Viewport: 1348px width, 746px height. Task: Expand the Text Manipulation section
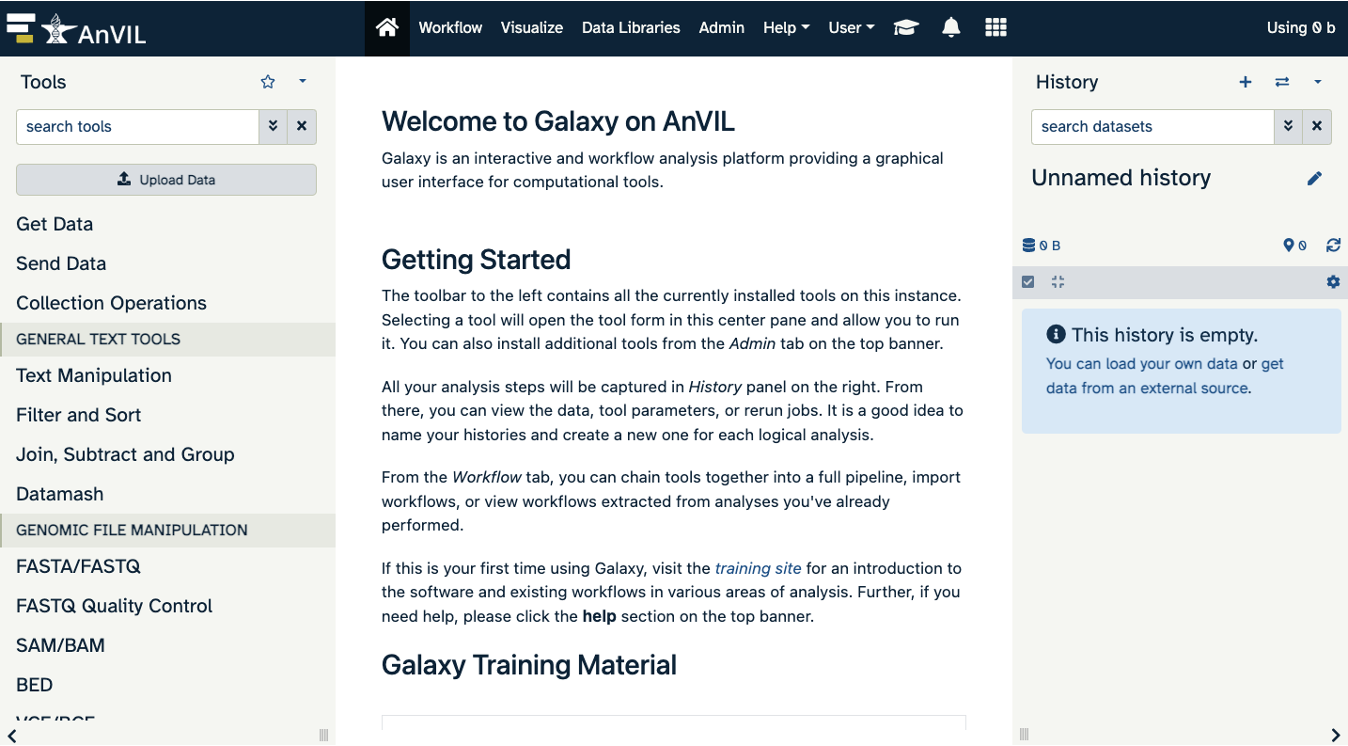94,376
